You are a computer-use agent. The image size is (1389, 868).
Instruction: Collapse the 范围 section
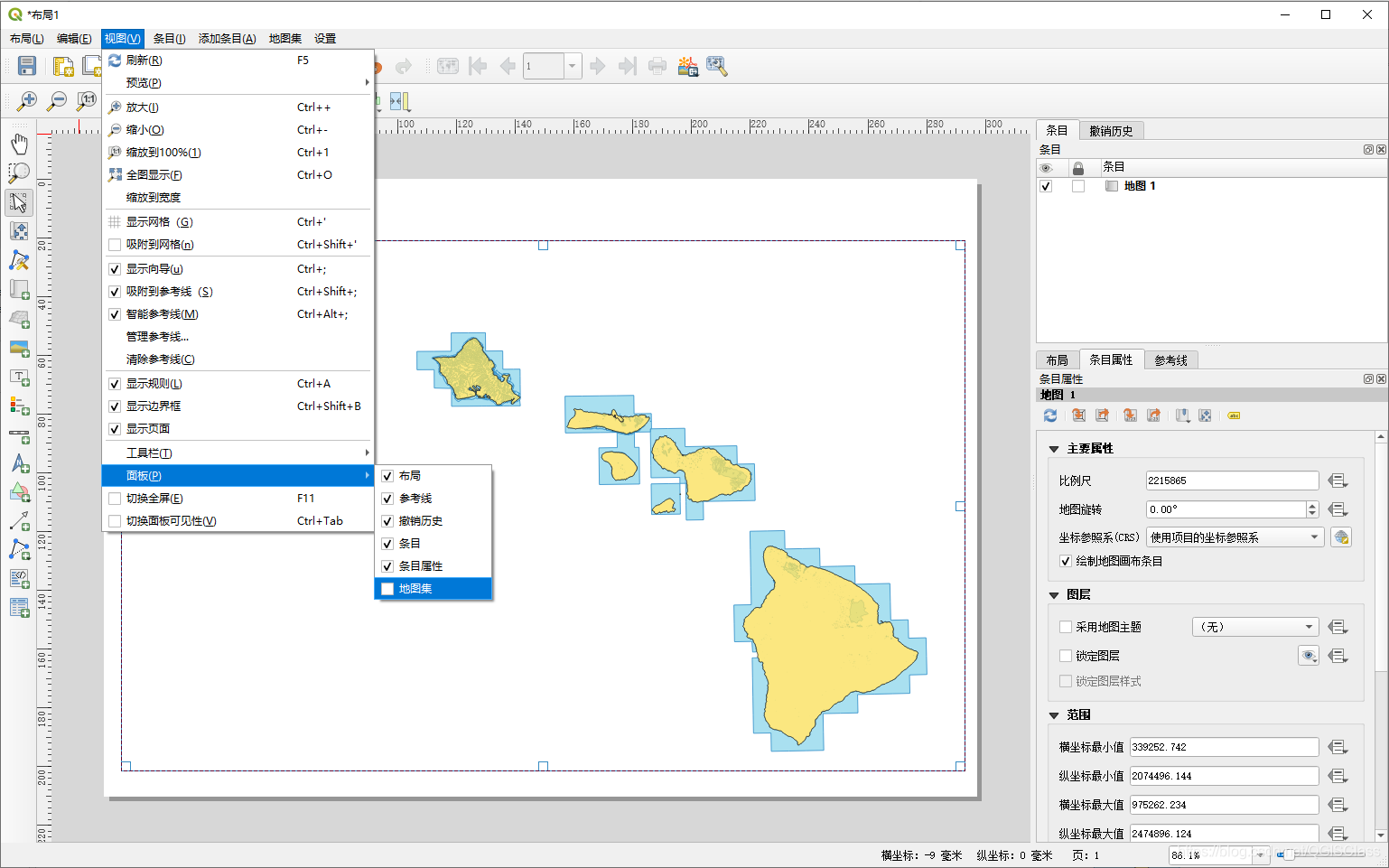1054,715
